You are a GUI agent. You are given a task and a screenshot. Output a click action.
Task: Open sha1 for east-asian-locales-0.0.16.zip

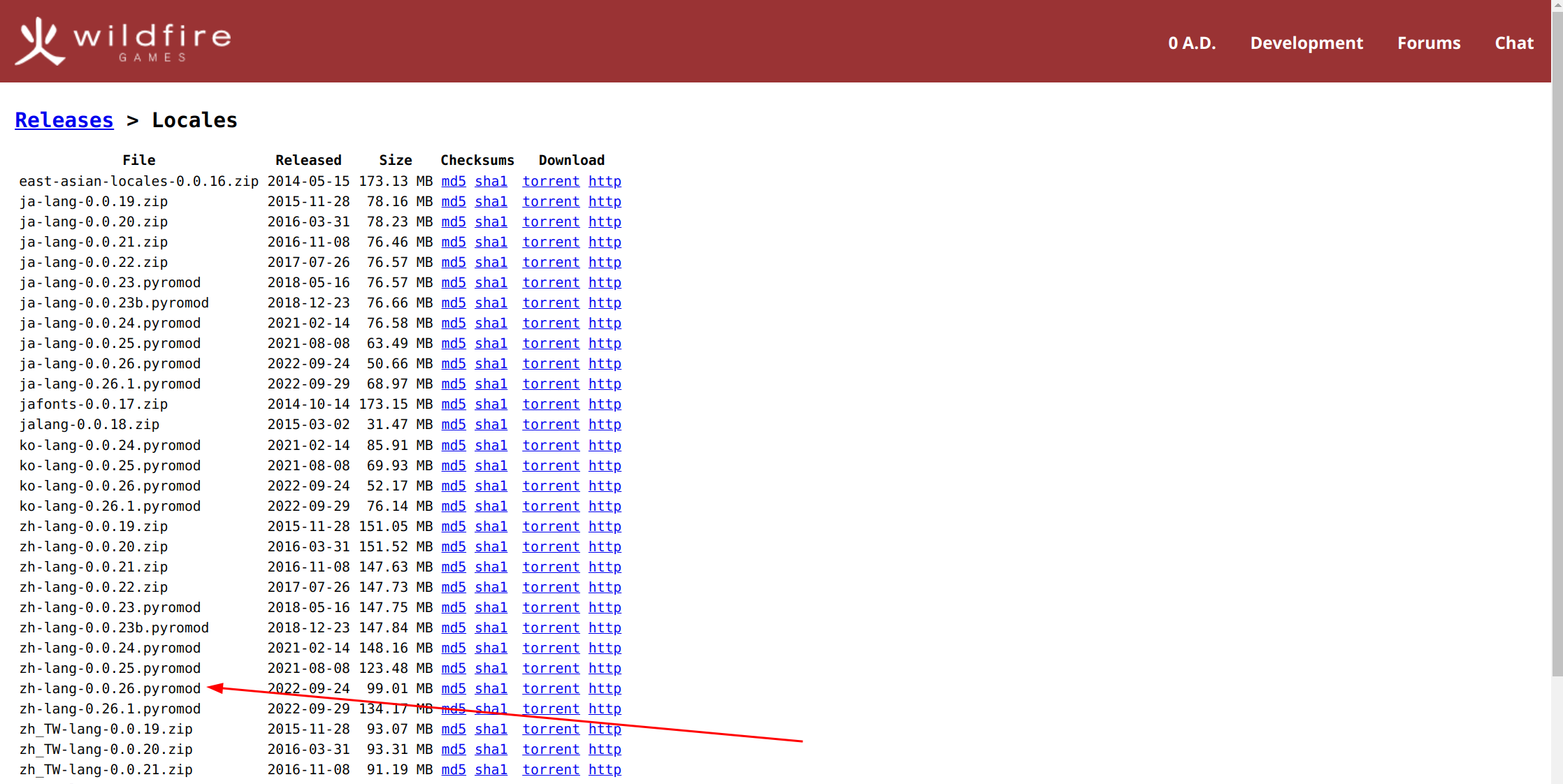coord(491,181)
